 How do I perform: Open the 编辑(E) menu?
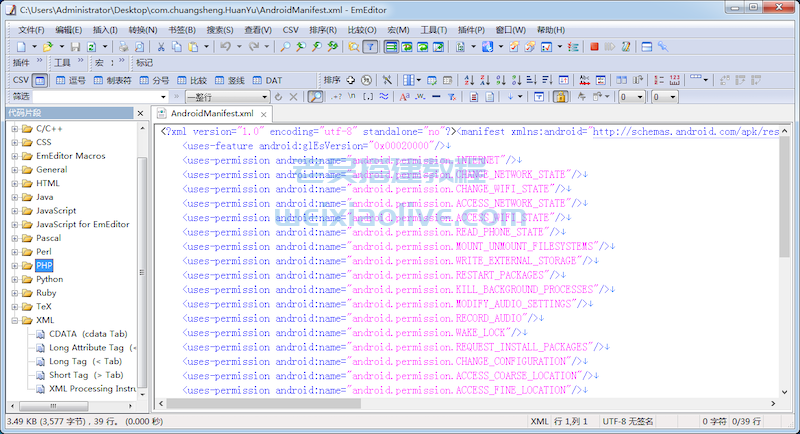tap(68, 30)
